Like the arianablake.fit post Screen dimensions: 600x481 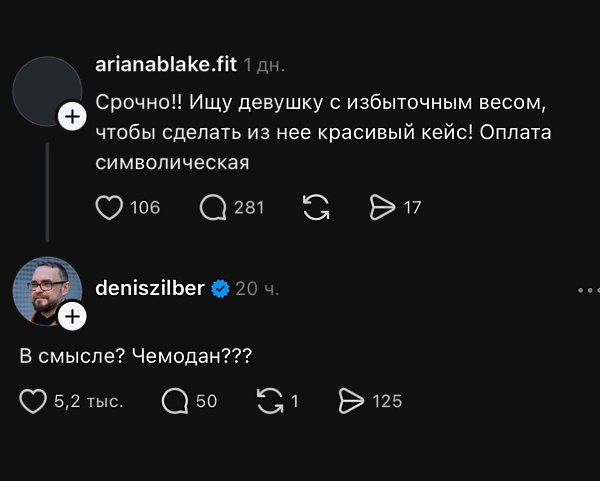(x=109, y=208)
